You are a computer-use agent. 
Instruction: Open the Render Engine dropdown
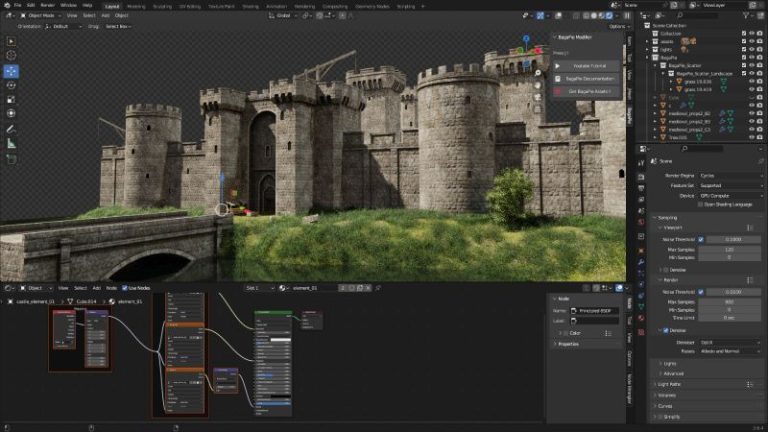728,175
